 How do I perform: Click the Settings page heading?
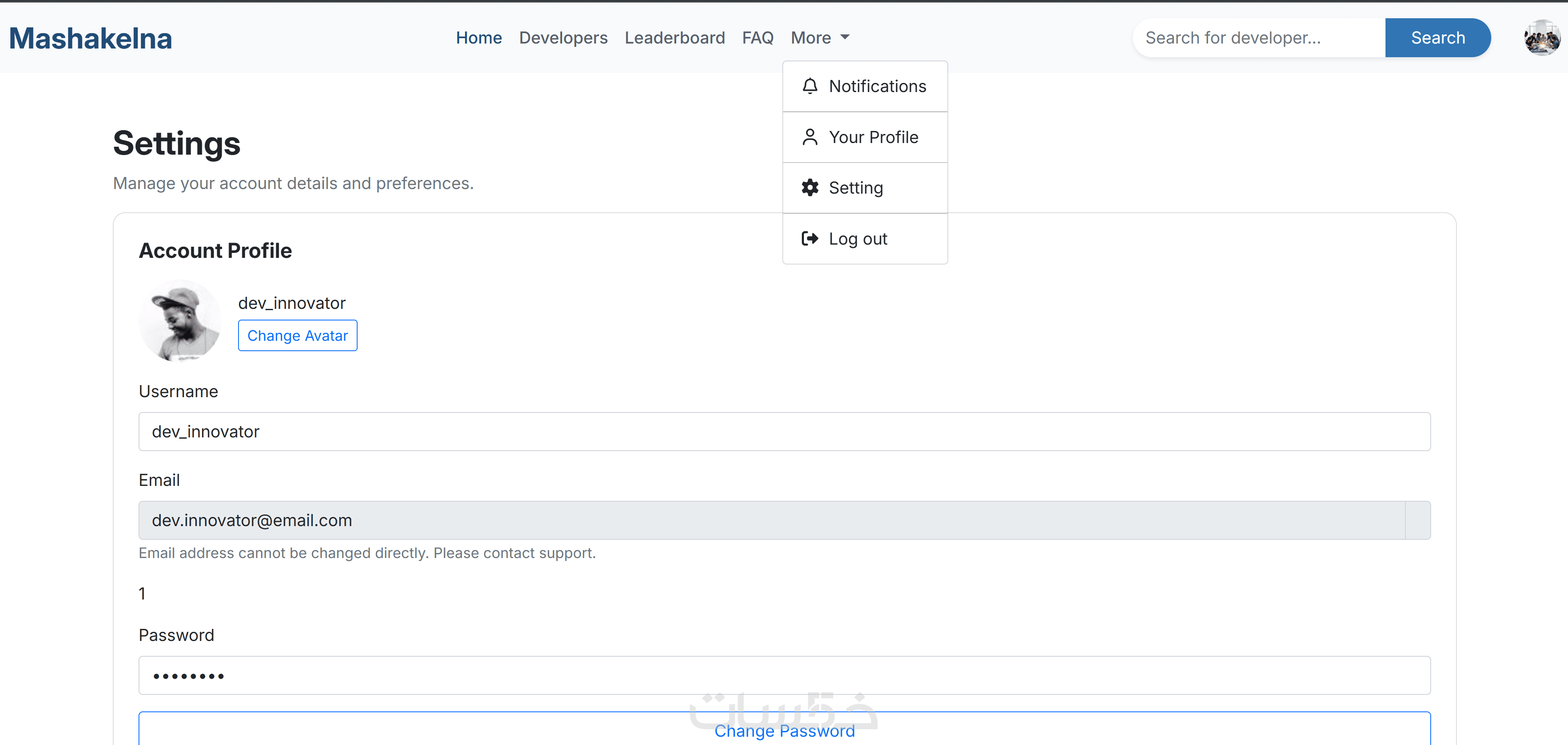[x=177, y=143]
